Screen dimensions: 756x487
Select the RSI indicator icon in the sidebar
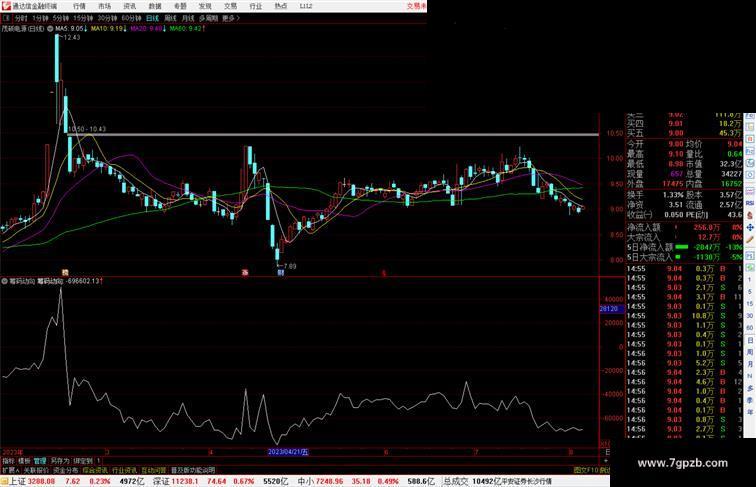tap(750, 203)
